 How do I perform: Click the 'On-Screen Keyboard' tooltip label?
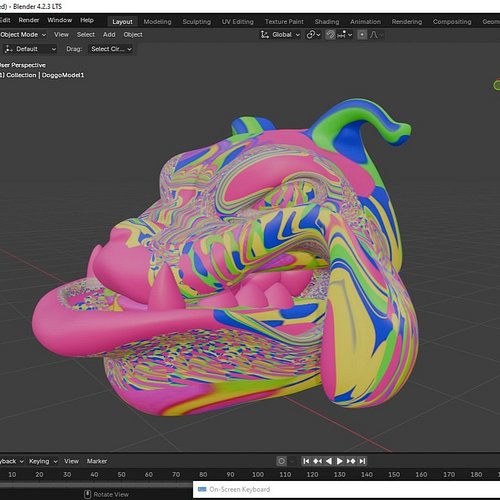[240, 489]
